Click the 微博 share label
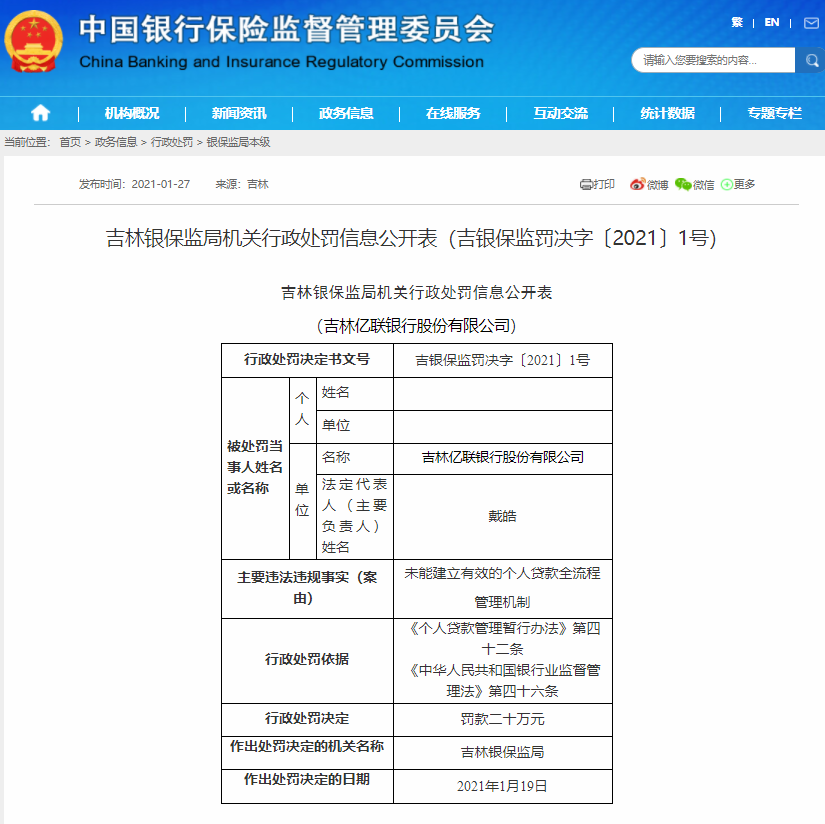This screenshot has width=825, height=824. tap(657, 185)
